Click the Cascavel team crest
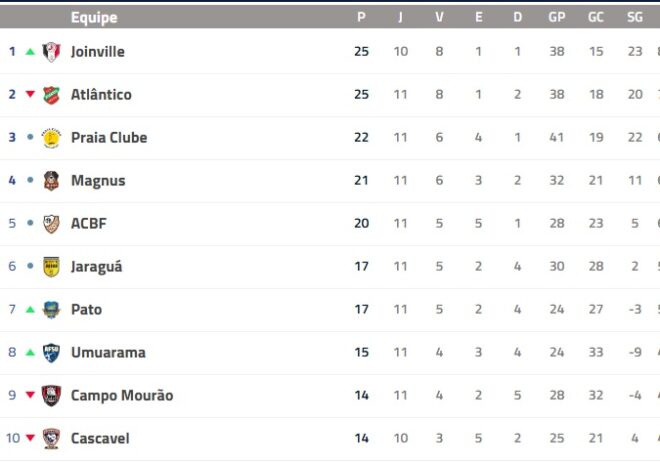 pyautogui.click(x=51, y=438)
